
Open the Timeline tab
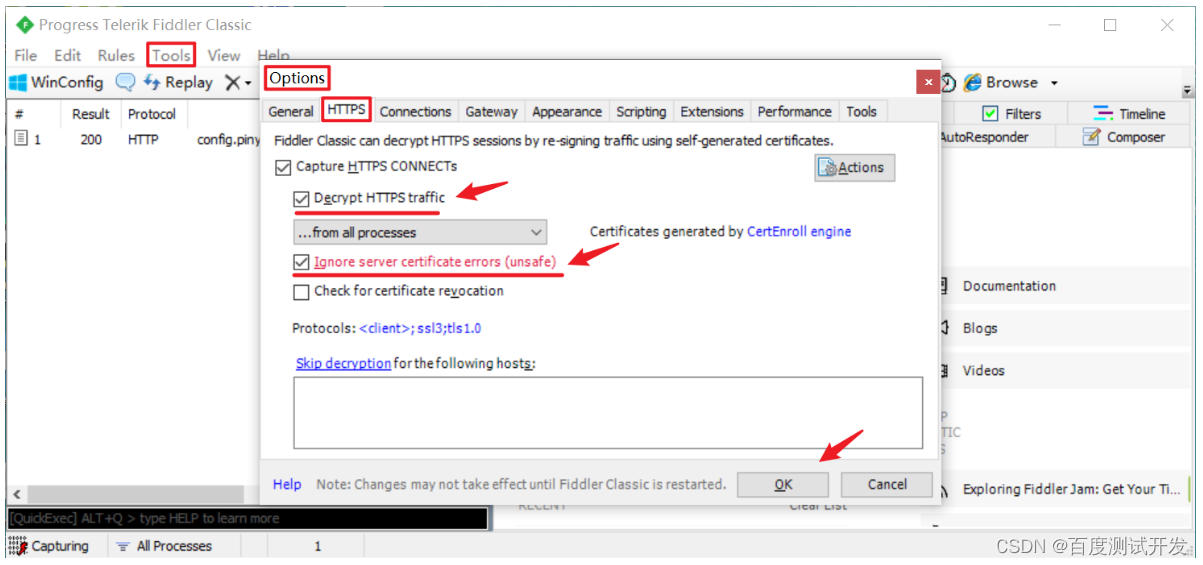[x=1130, y=113]
